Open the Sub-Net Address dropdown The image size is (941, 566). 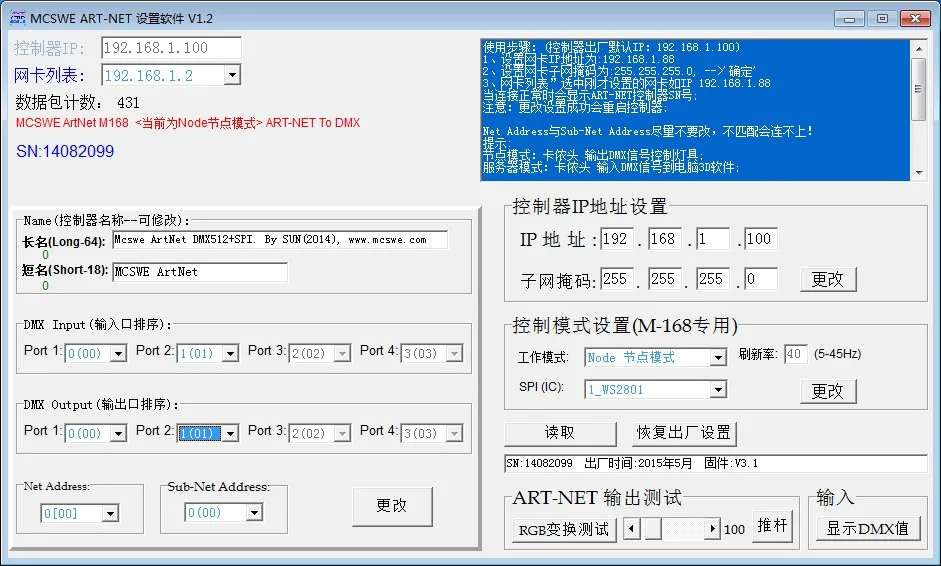[x=254, y=513]
